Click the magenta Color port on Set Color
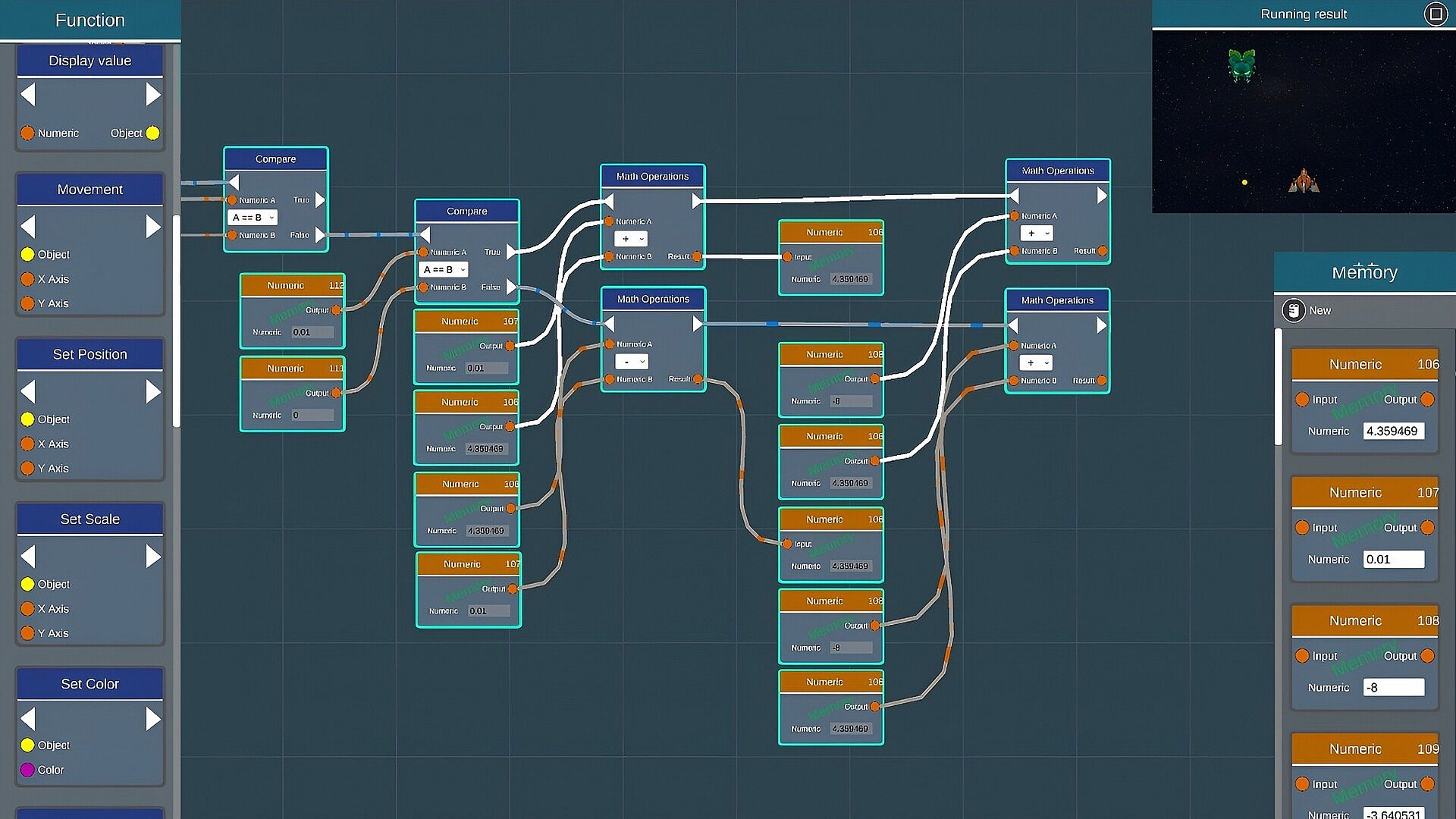Image resolution: width=1456 pixels, height=819 pixels. (x=27, y=770)
